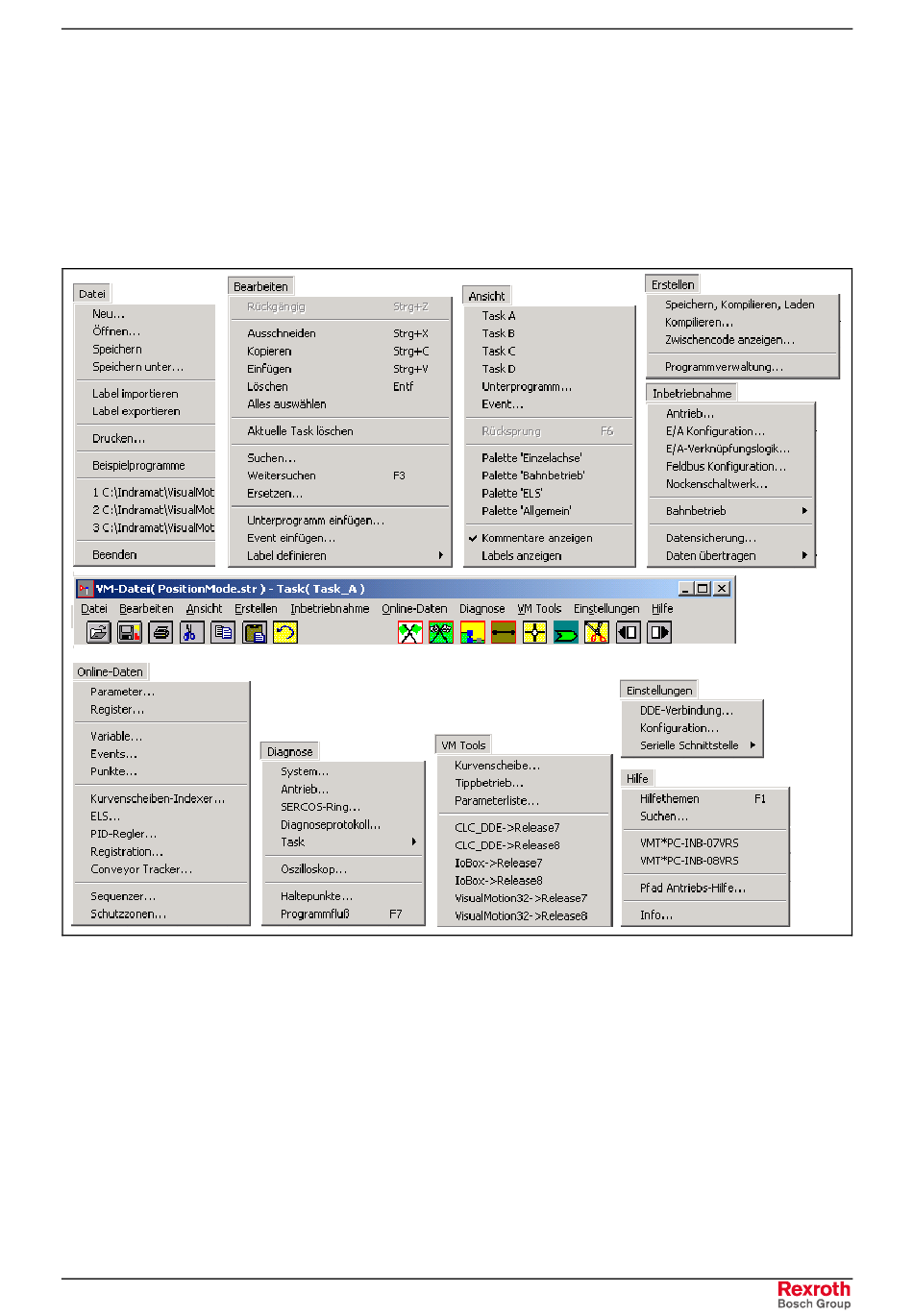Select the line-with-endpoints icon

click(x=504, y=632)
